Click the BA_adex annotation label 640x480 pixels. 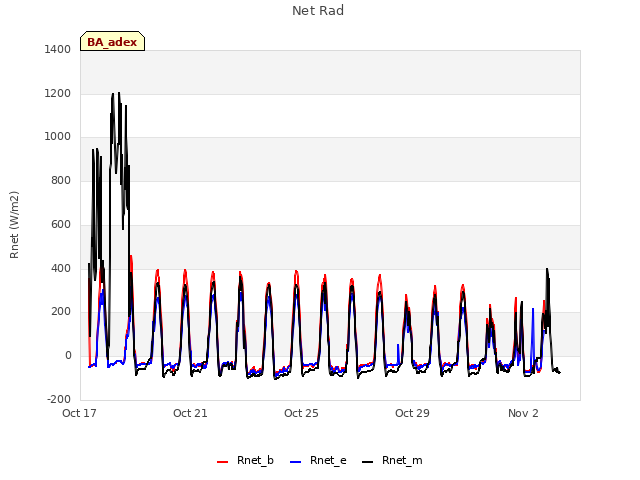coord(112,41)
